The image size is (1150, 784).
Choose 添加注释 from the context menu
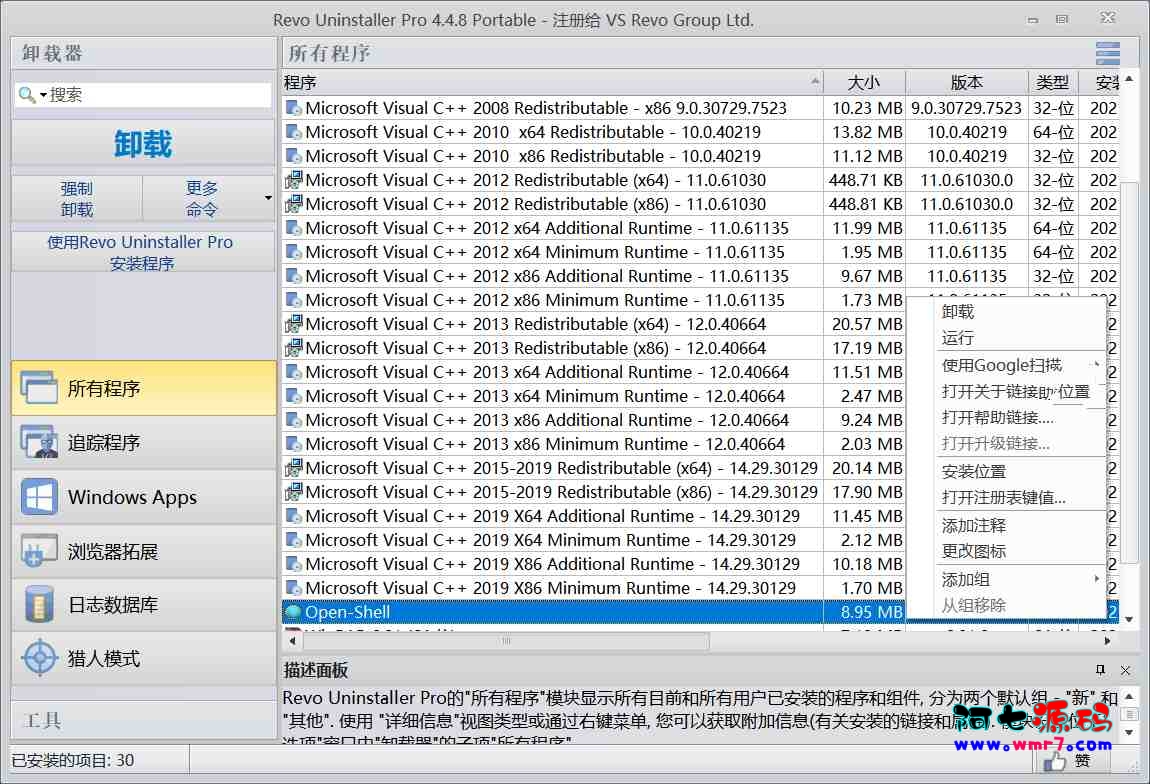click(973, 525)
